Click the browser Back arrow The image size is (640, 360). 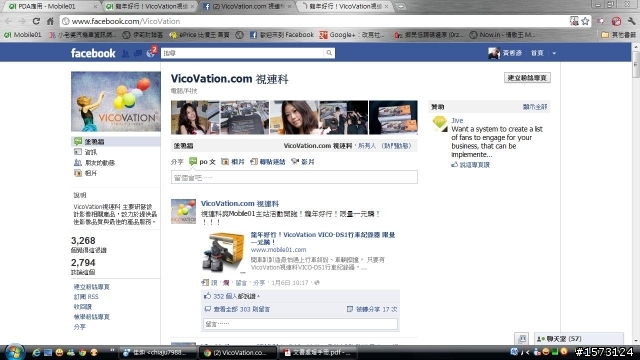pyautogui.click(x=9, y=21)
